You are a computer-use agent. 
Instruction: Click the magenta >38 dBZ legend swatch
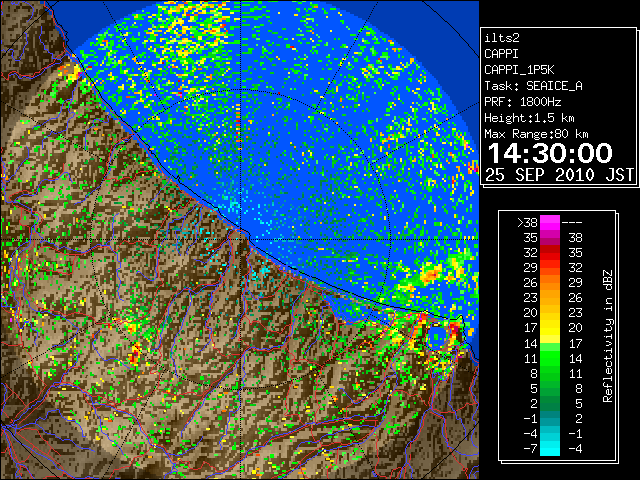click(550, 222)
